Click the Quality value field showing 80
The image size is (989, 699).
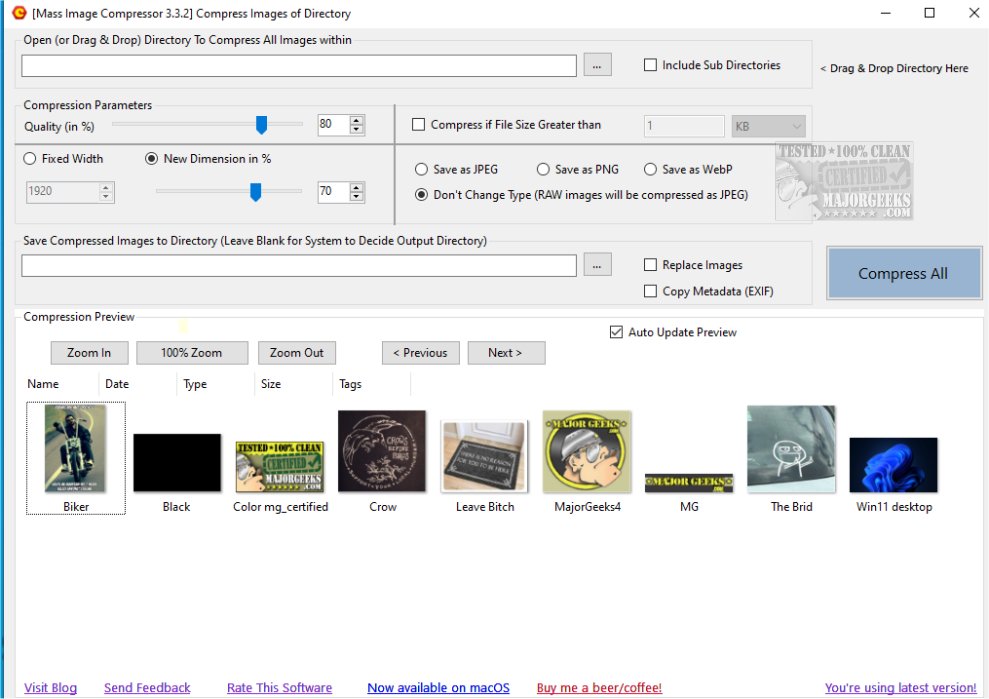pyautogui.click(x=334, y=124)
